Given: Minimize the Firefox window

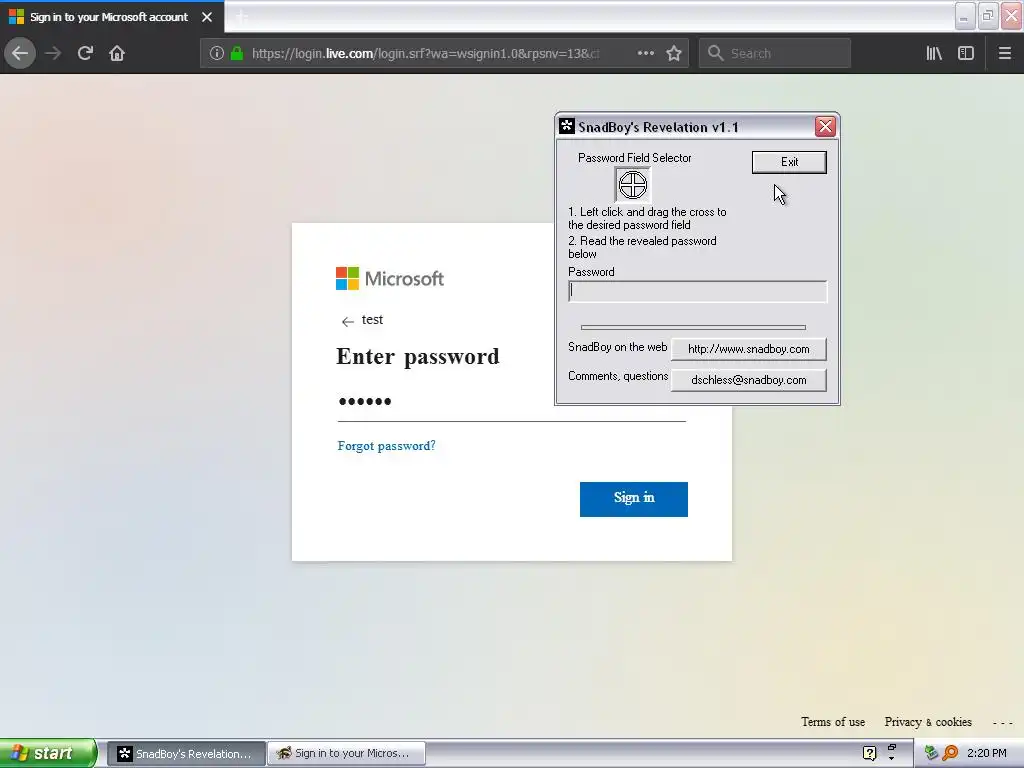Looking at the screenshot, I should point(965,16).
